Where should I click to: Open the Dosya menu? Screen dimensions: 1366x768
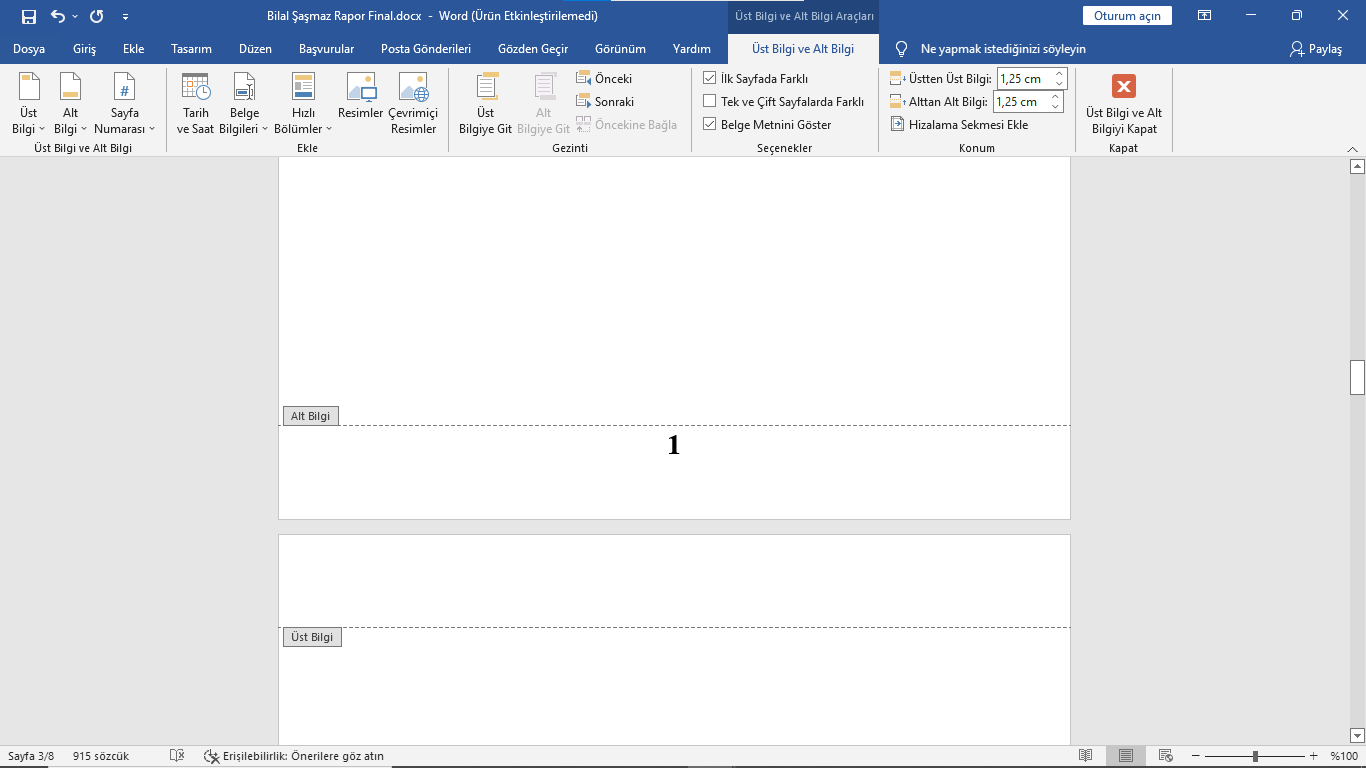29,49
